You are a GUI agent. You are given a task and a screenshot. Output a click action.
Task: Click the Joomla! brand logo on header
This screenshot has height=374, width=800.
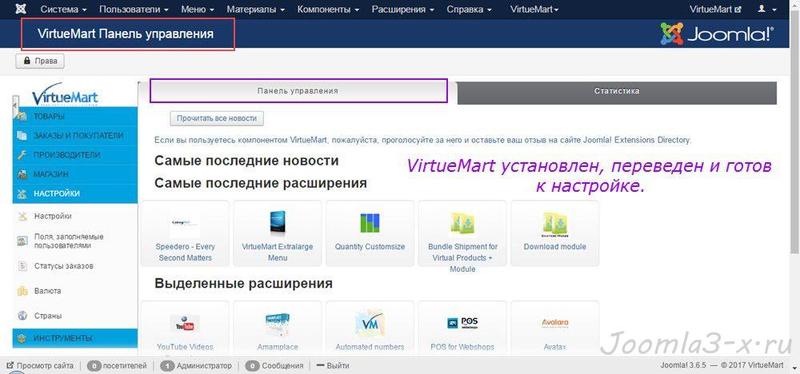(x=717, y=34)
